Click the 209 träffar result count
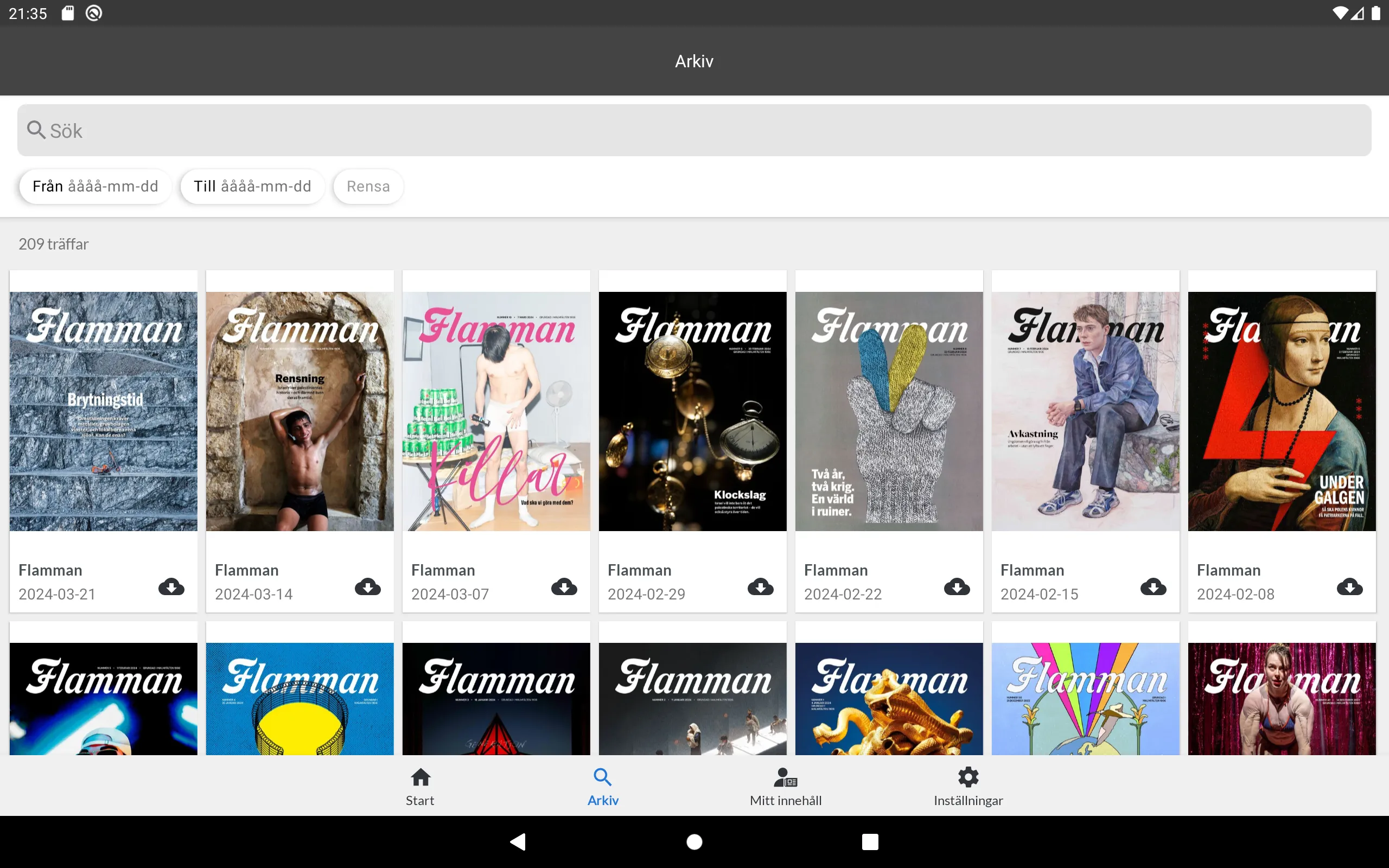Image resolution: width=1389 pixels, height=868 pixels. click(53, 244)
